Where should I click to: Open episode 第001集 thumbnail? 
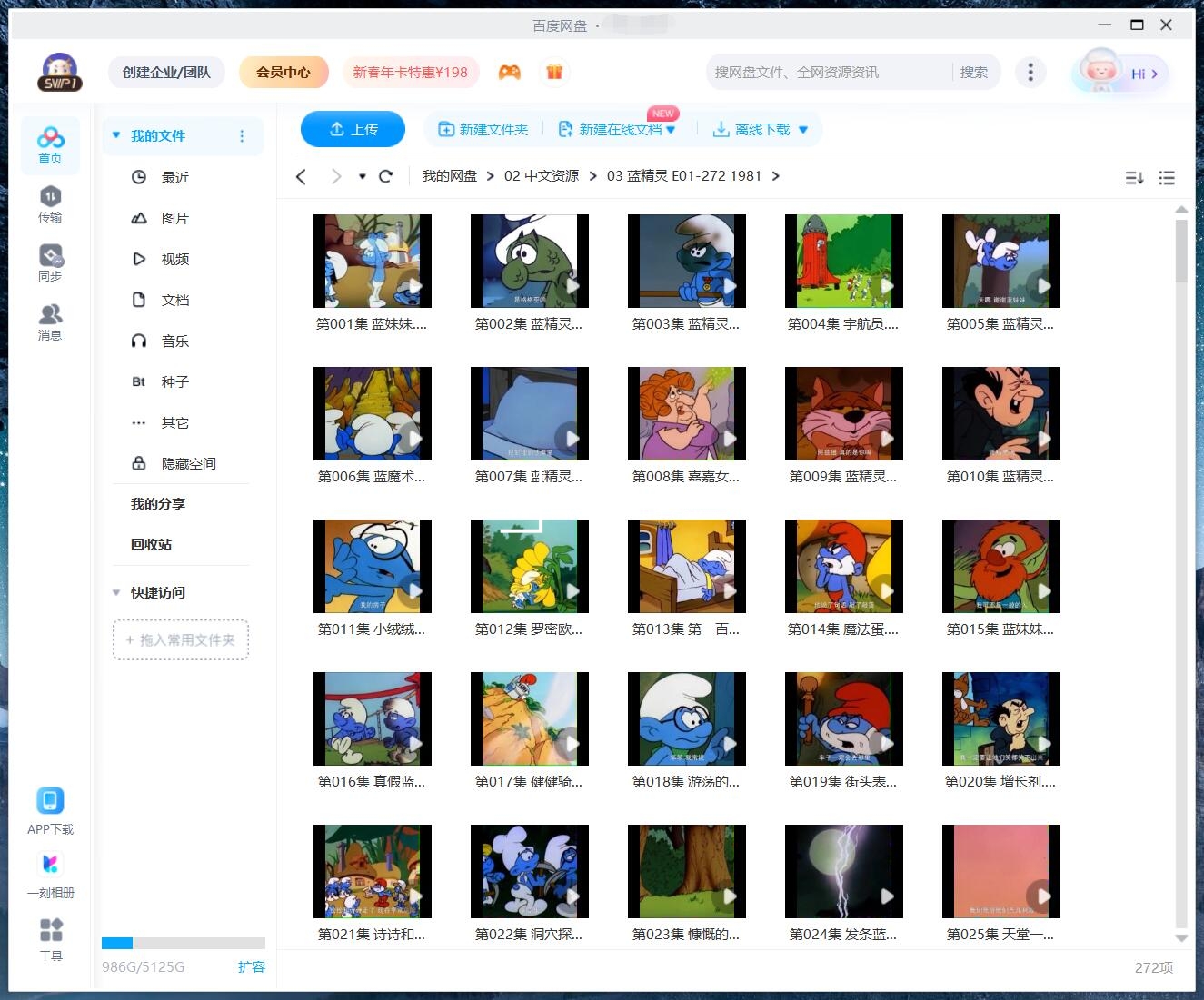372,261
